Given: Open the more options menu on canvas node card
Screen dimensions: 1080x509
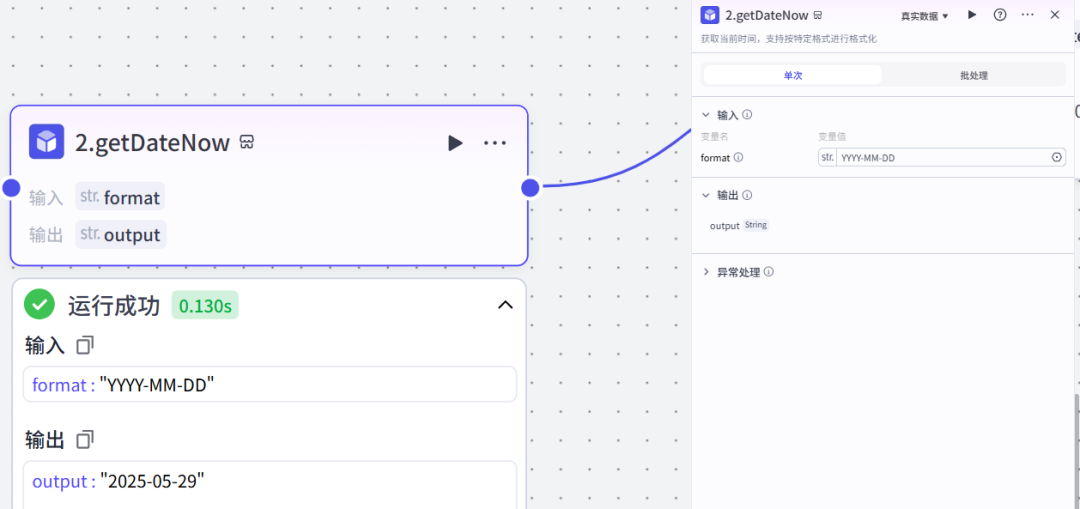Looking at the screenshot, I should tap(495, 143).
